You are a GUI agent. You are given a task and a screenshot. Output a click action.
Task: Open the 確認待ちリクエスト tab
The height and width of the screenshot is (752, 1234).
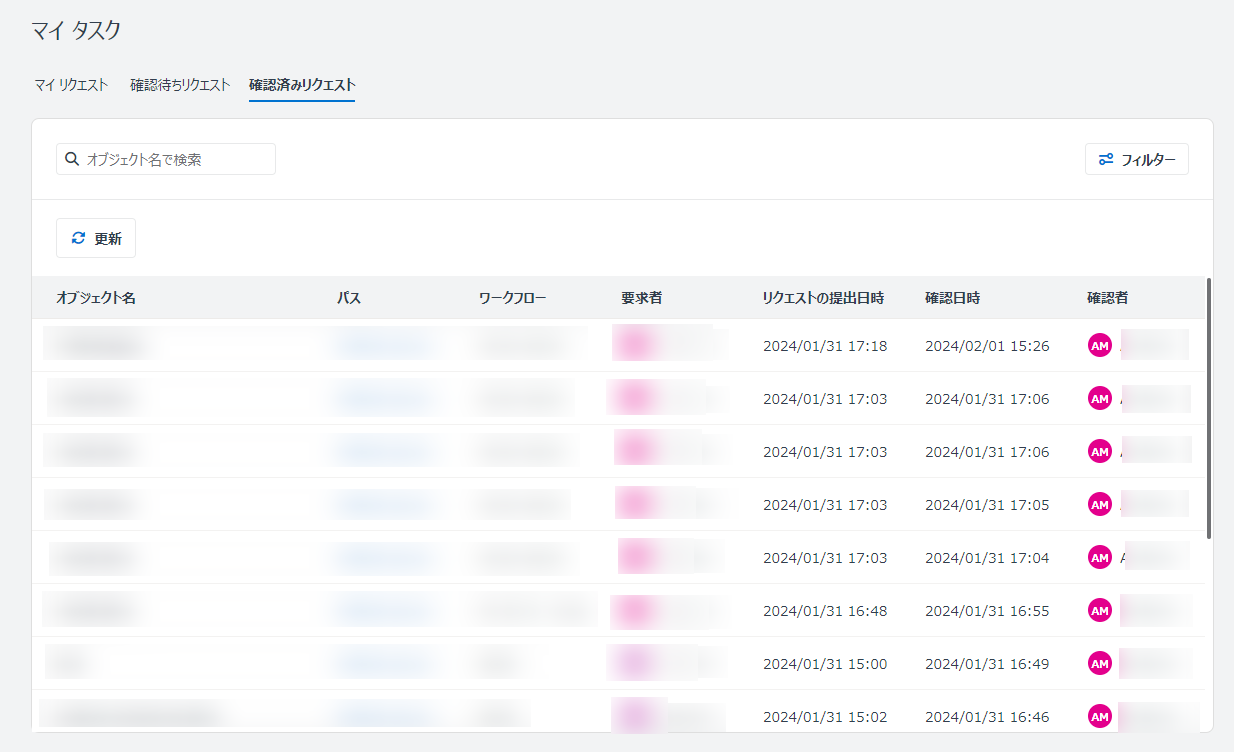pos(180,85)
